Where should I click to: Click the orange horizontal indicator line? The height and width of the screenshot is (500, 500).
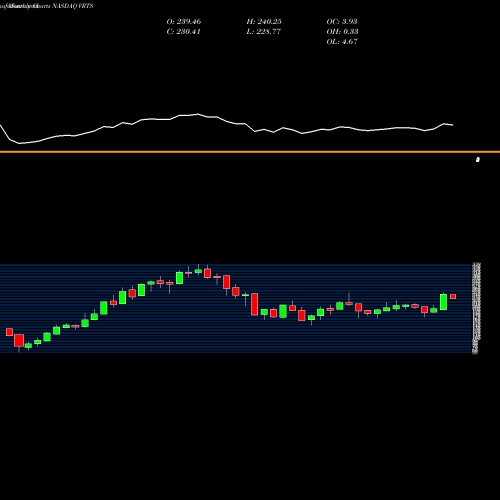(x=250, y=152)
